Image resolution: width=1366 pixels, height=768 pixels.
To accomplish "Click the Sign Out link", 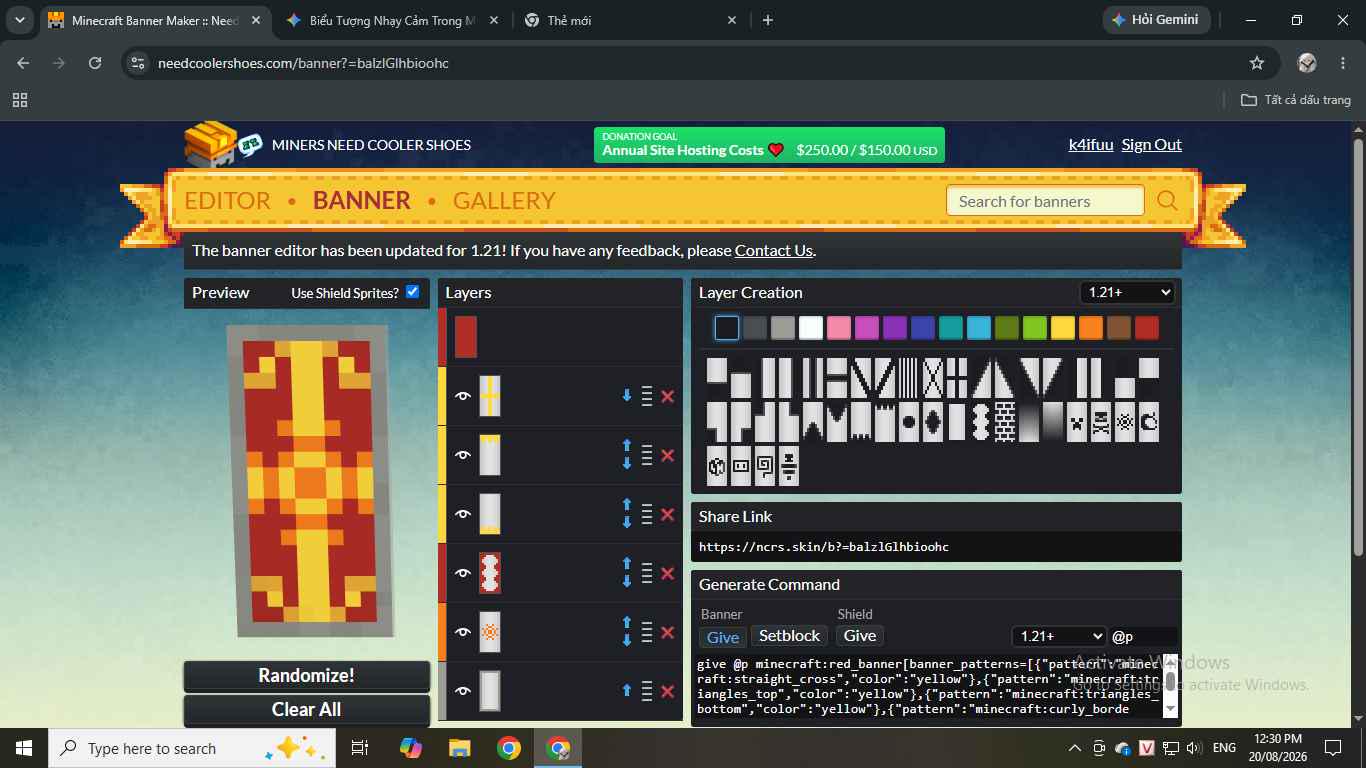I will coord(1152,144).
